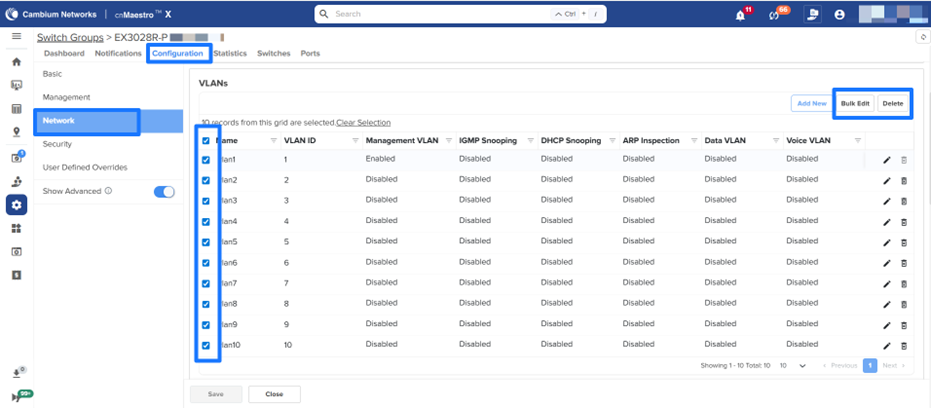931x408 pixels.
Task: Switch to the Statistics tab
Action: click(x=230, y=53)
